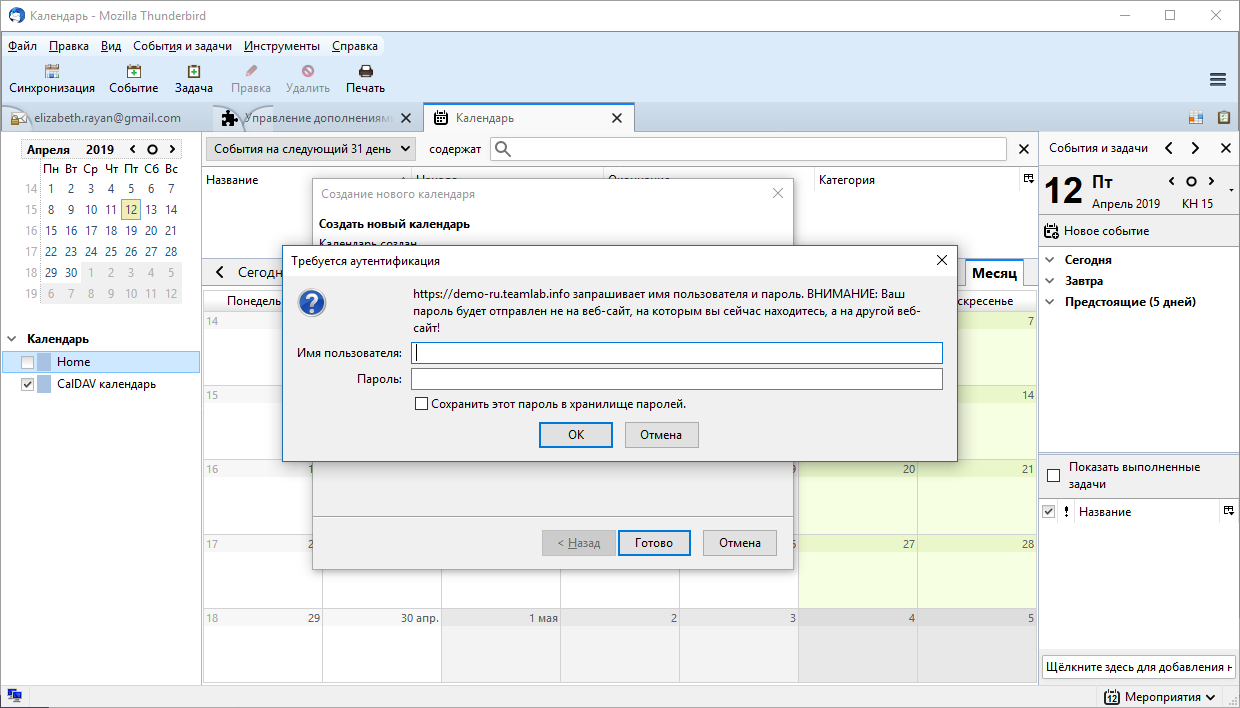The width and height of the screenshot is (1240, 708).
Task: Click the tasks column picker icon
Action: (x=1228, y=511)
